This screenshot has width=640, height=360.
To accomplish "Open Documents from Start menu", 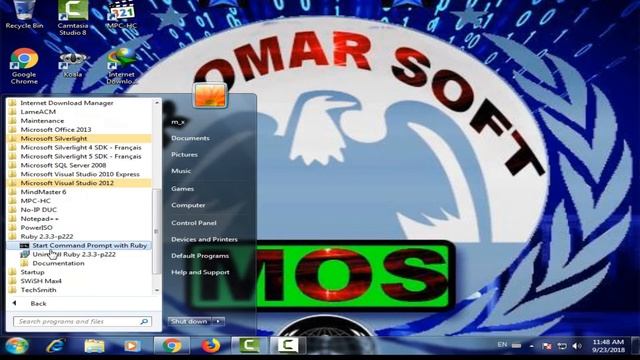I will coord(190,138).
